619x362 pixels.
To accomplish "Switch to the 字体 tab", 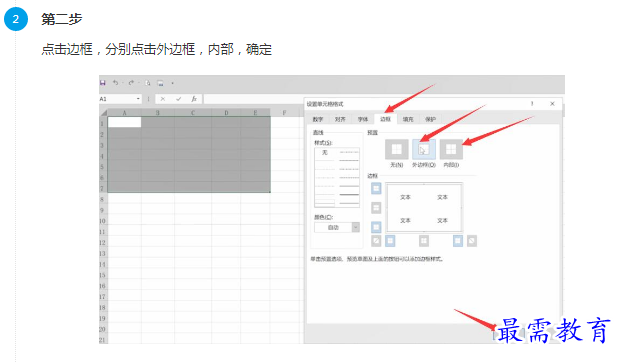I will (x=363, y=119).
